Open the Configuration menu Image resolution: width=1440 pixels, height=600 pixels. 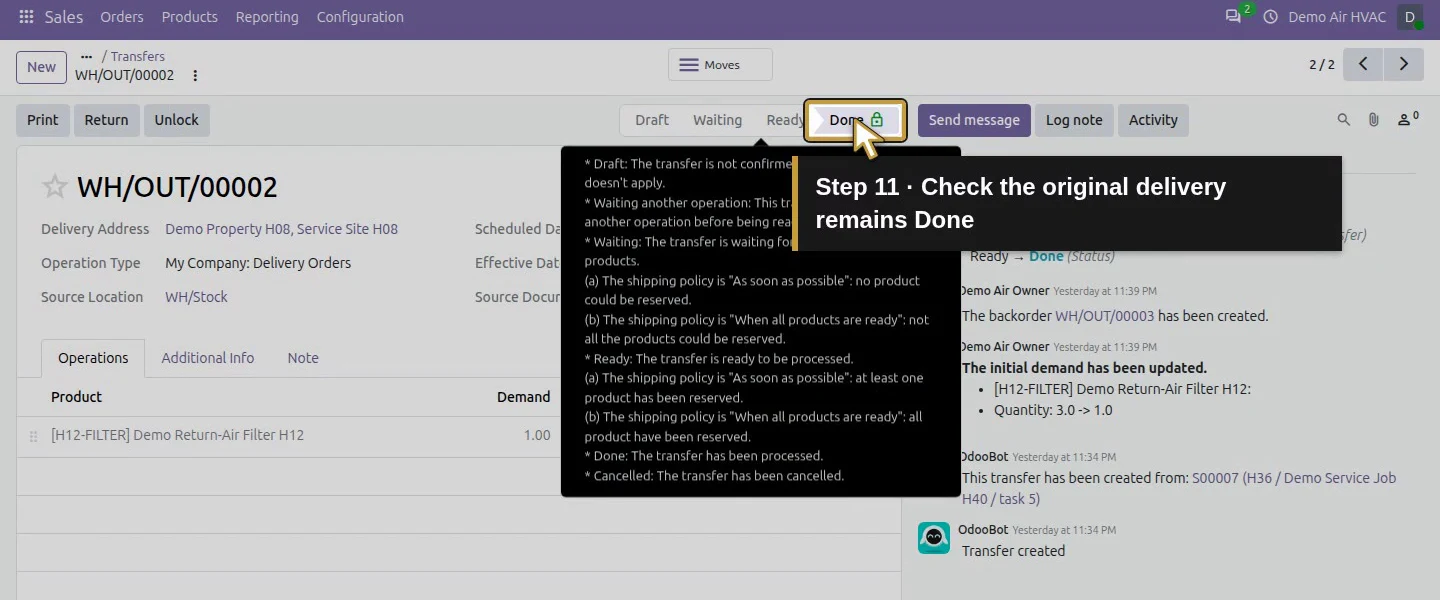pyautogui.click(x=360, y=17)
